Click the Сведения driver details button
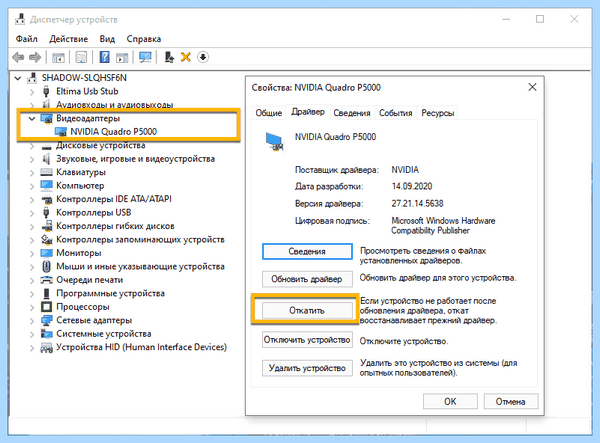Image resolution: width=600 pixels, height=443 pixels. (x=307, y=251)
